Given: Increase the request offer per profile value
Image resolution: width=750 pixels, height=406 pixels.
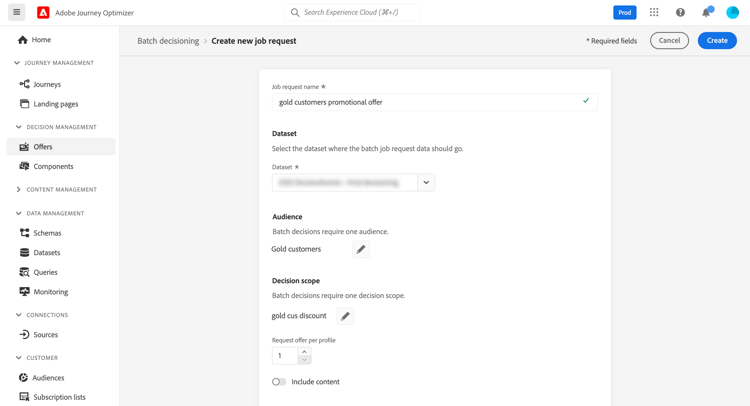Looking at the screenshot, I should pos(304,351).
